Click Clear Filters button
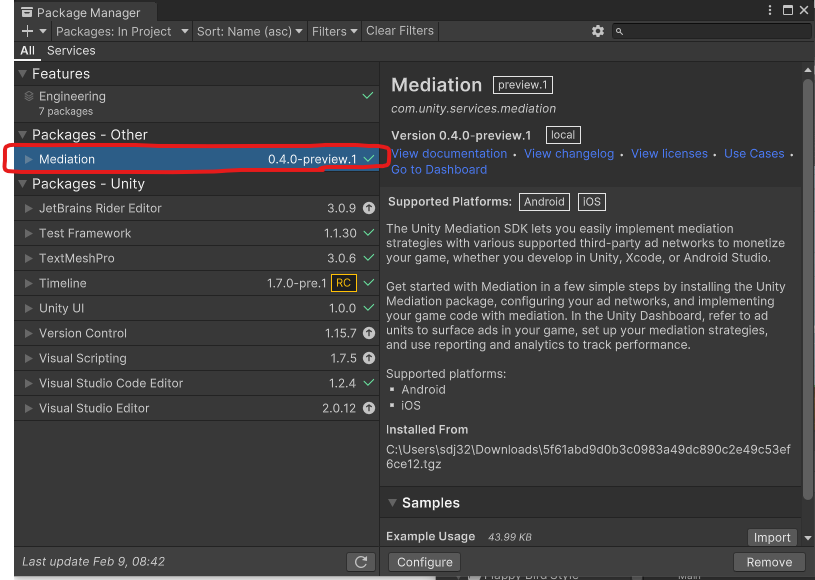 400,31
